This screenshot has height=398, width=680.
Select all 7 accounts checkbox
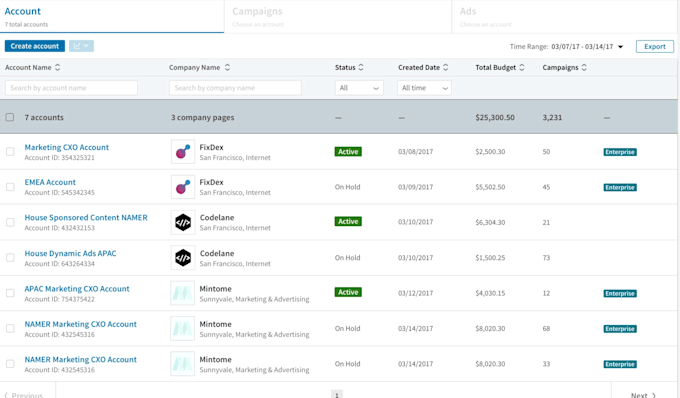(x=10, y=117)
